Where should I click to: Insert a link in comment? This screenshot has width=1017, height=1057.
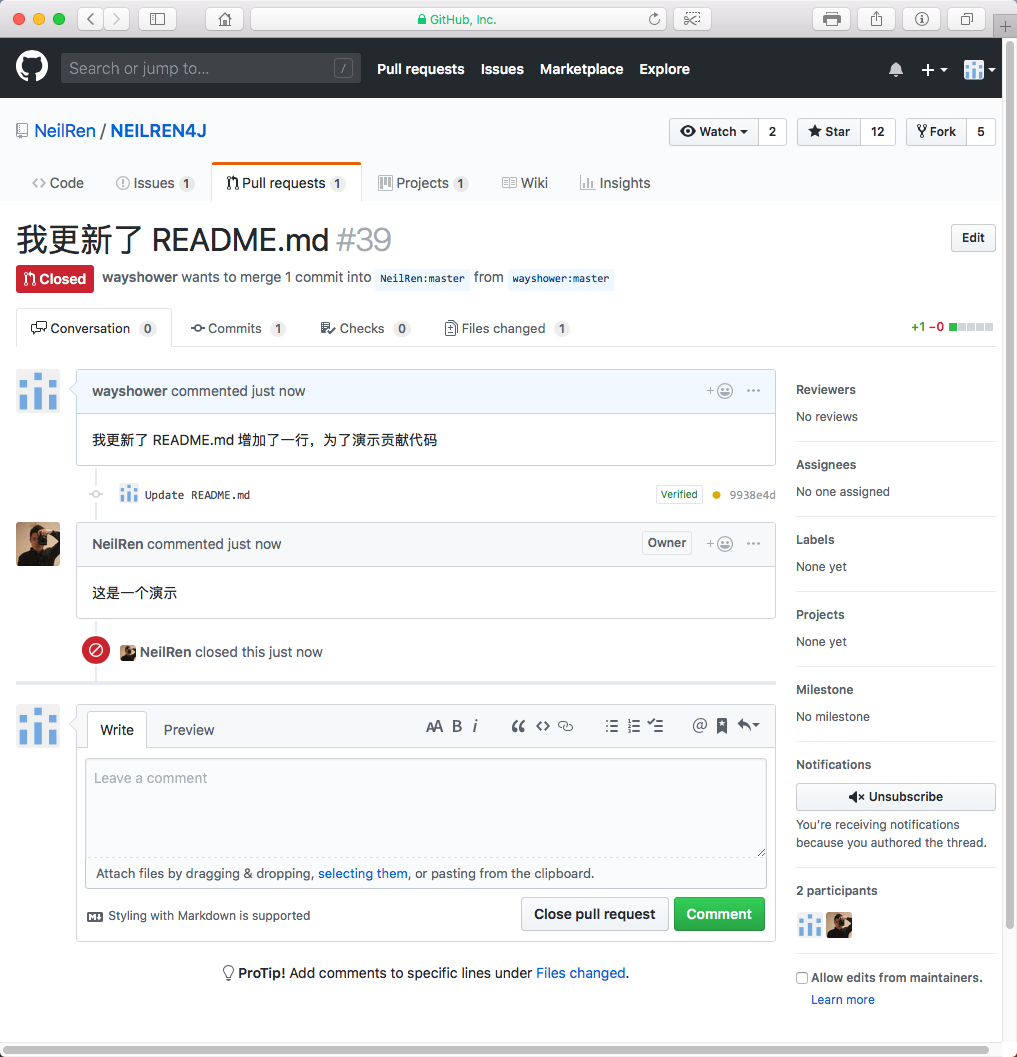pyautogui.click(x=565, y=726)
